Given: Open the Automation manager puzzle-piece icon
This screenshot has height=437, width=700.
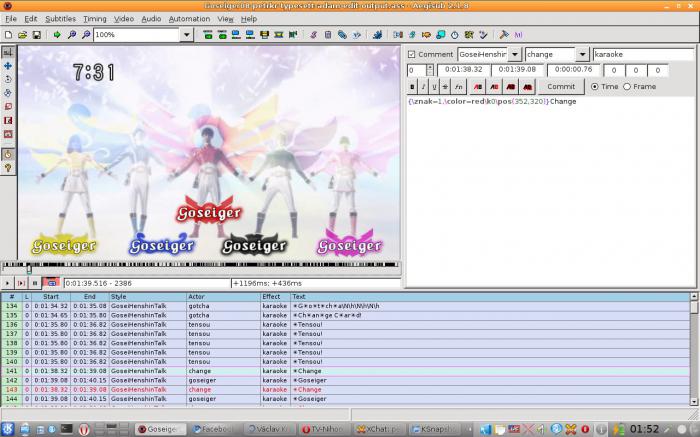Looking at the screenshot, I should click(x=377, y=34).
